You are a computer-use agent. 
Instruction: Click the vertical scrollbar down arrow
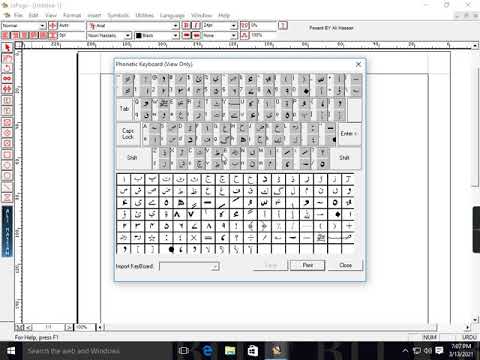tap(476, 319)
